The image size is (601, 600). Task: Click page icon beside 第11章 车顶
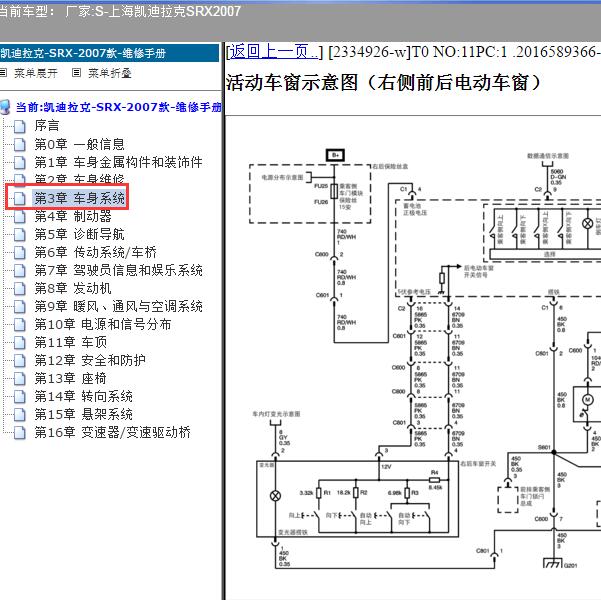click(20, 342)
